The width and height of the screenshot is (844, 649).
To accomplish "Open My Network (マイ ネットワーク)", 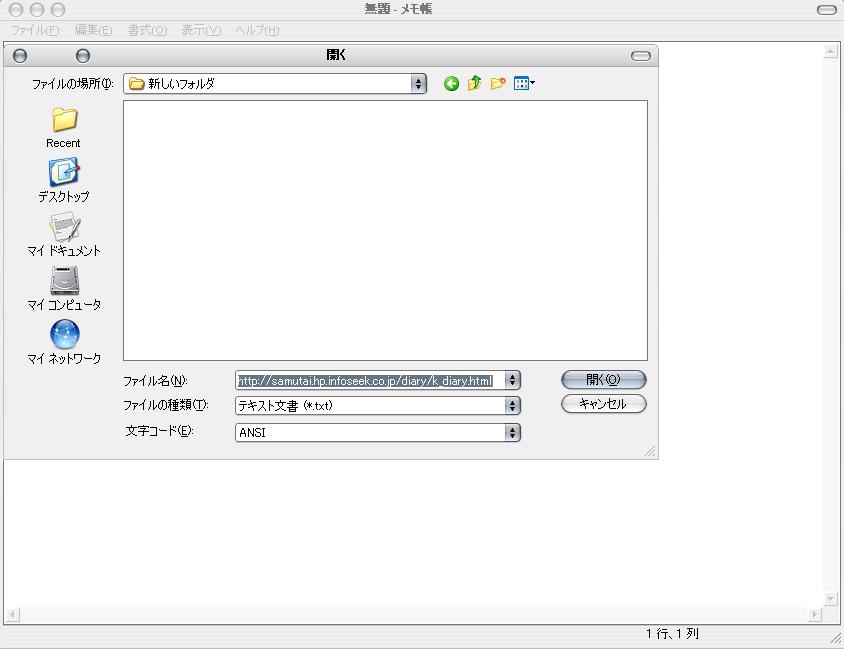I will (x=64, y=342).
